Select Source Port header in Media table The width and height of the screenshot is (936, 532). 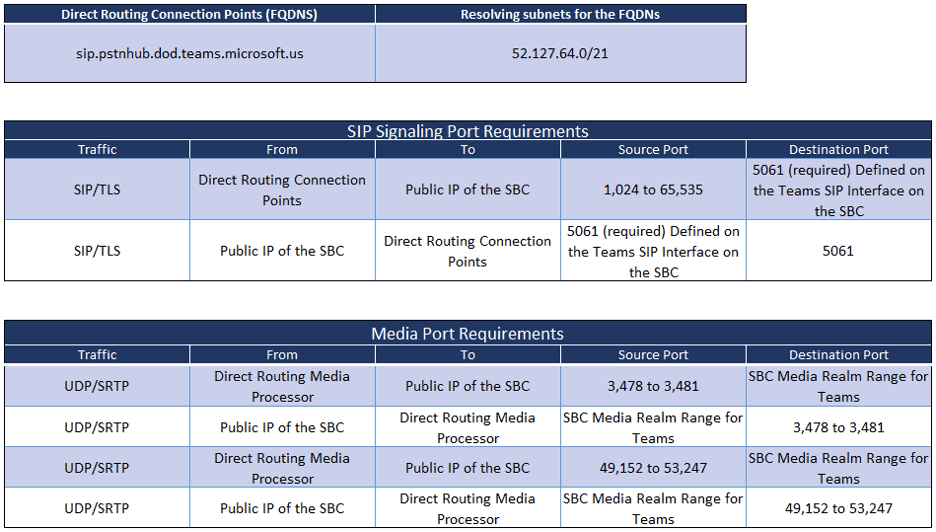653,355
